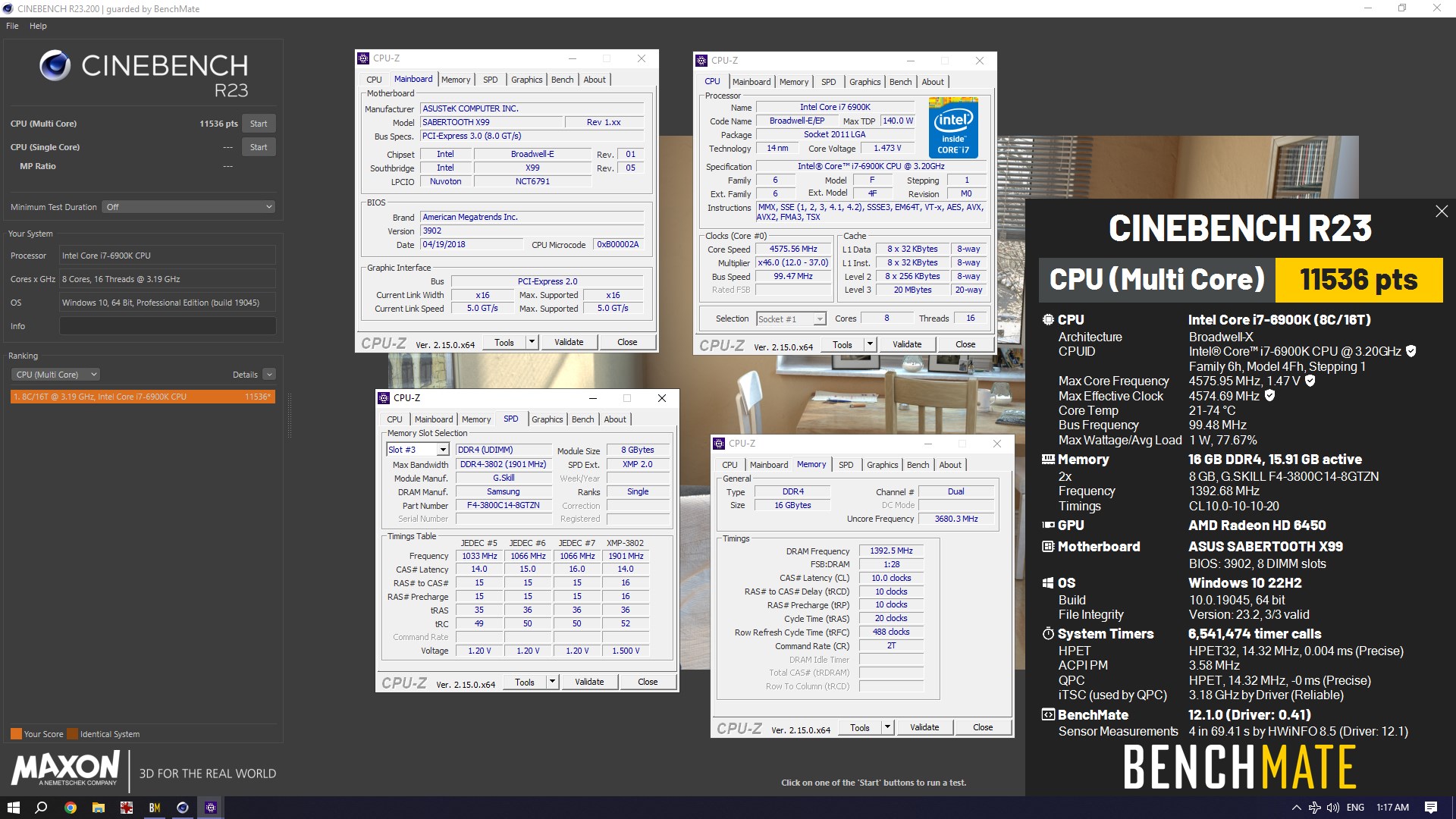This screenshot has height=819, width=1456.
Task: Open notification center from taskbar
Action: [1431, 808]
